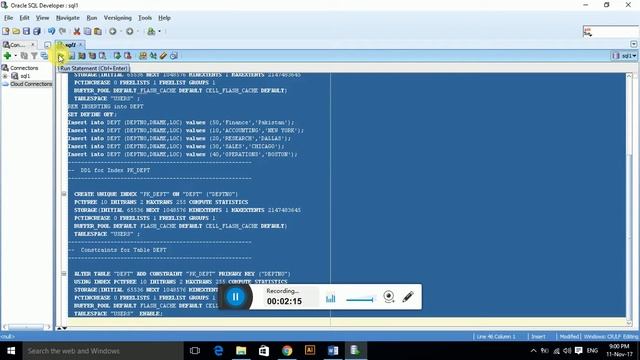Save the current worksheet with Save icon
Image resolution: width=640 pixels, height=360 pixels.
point(26,31)
